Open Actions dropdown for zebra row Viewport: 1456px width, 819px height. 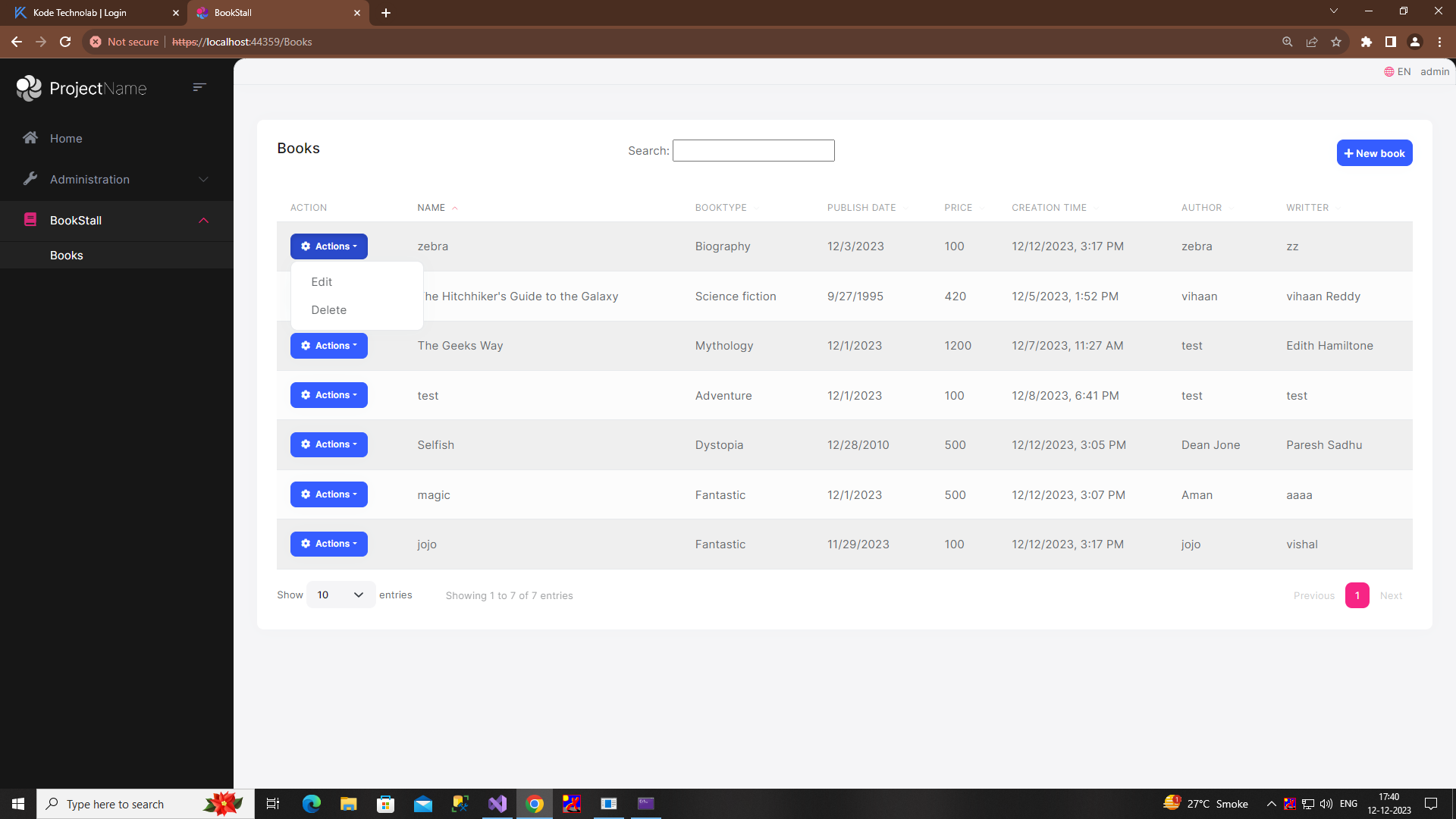point(329,246)
